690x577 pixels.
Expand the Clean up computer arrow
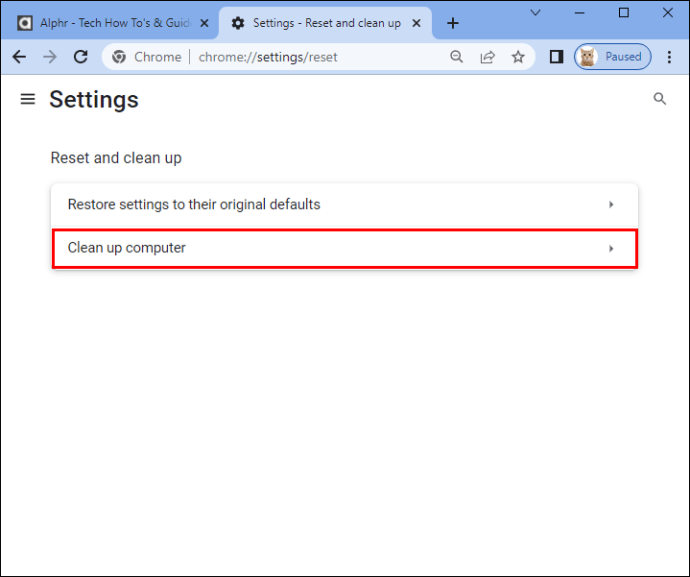click(x=611, y=249)
